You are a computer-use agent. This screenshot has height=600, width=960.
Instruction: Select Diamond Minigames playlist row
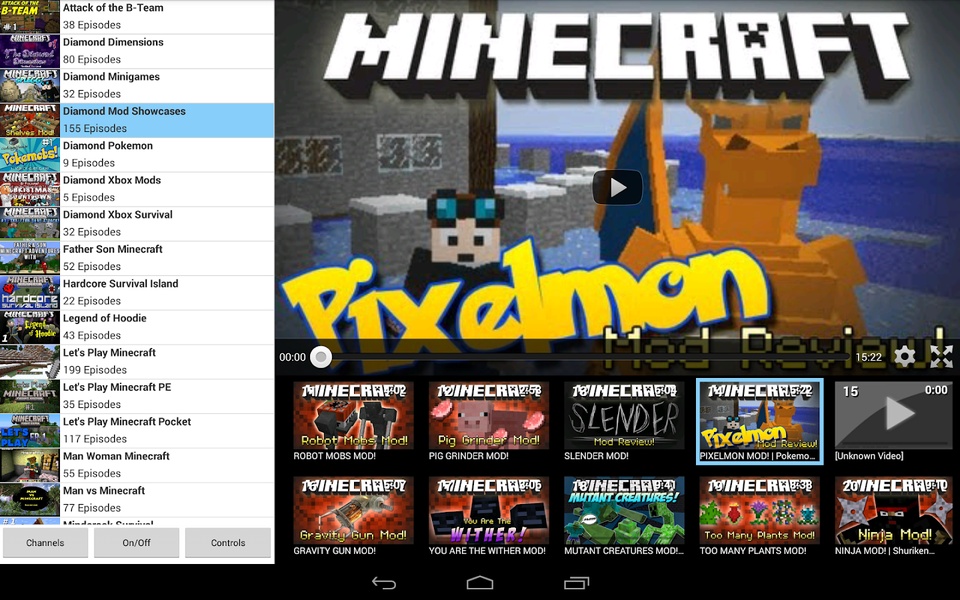tap(137, 85)
